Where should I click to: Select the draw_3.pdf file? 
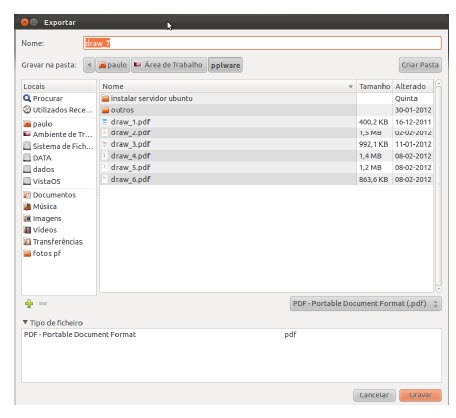[x=228, y=144]
